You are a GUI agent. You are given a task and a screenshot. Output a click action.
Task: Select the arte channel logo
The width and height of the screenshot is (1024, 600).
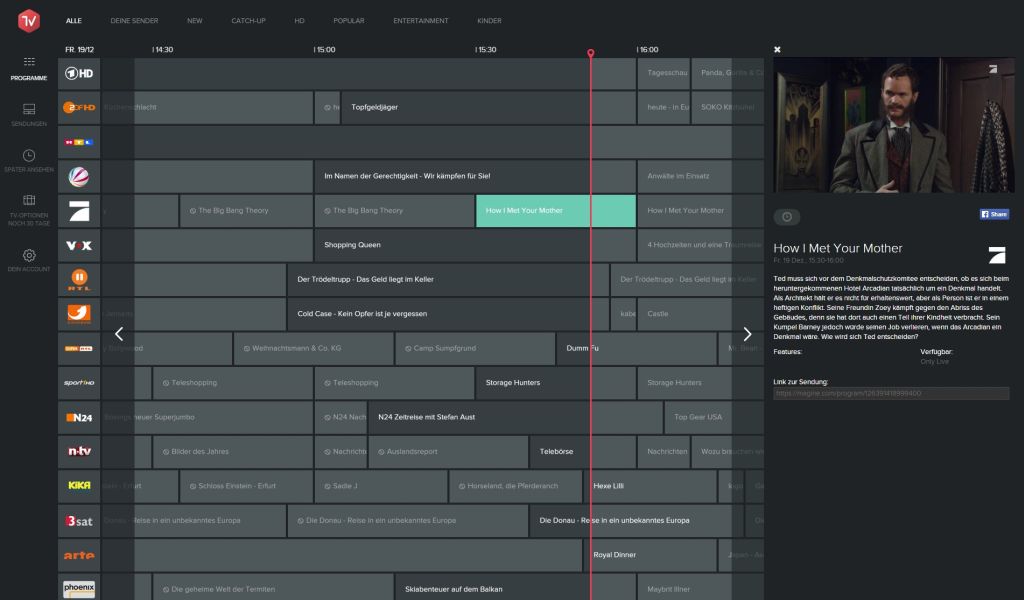tap(79, 555)
